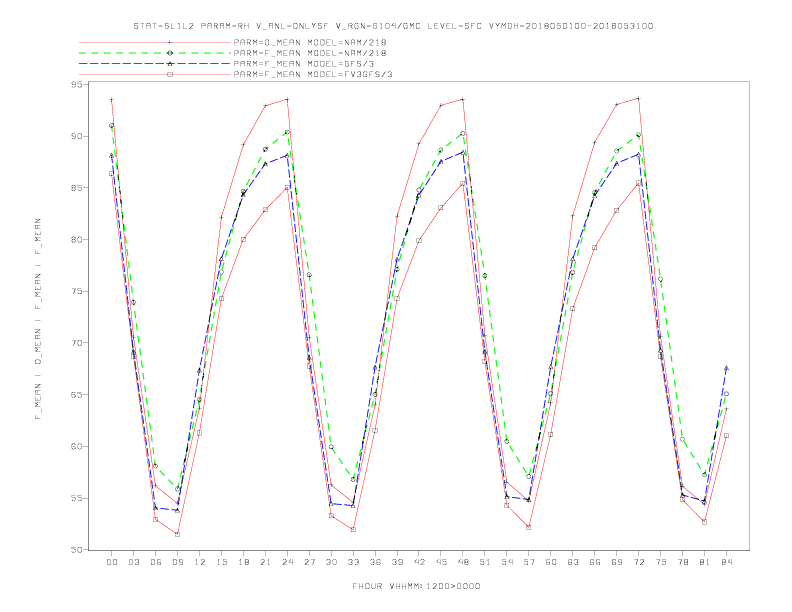The height and width of the screenshot is (612, 792).
Task: Click the x-axis tick label 18
Action: (x=243, y=562)
